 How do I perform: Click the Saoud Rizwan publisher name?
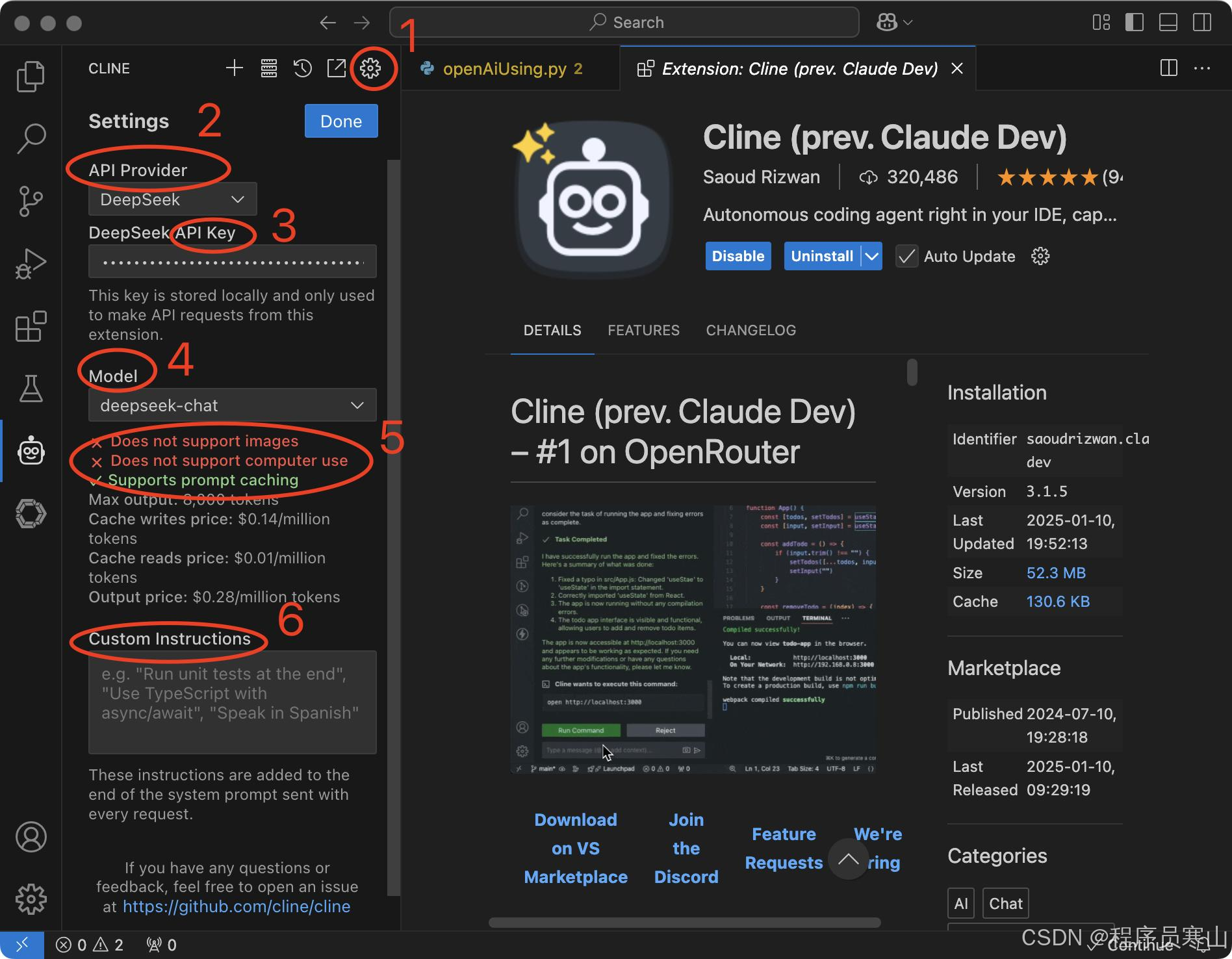click(x=762, y=177)
